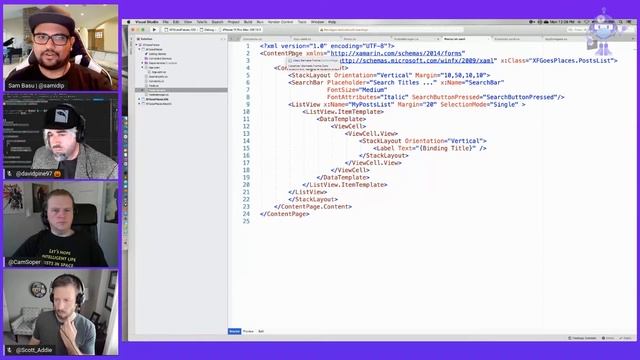Select the highlighted PostsList.xaml tree row

tap(181, 90)
